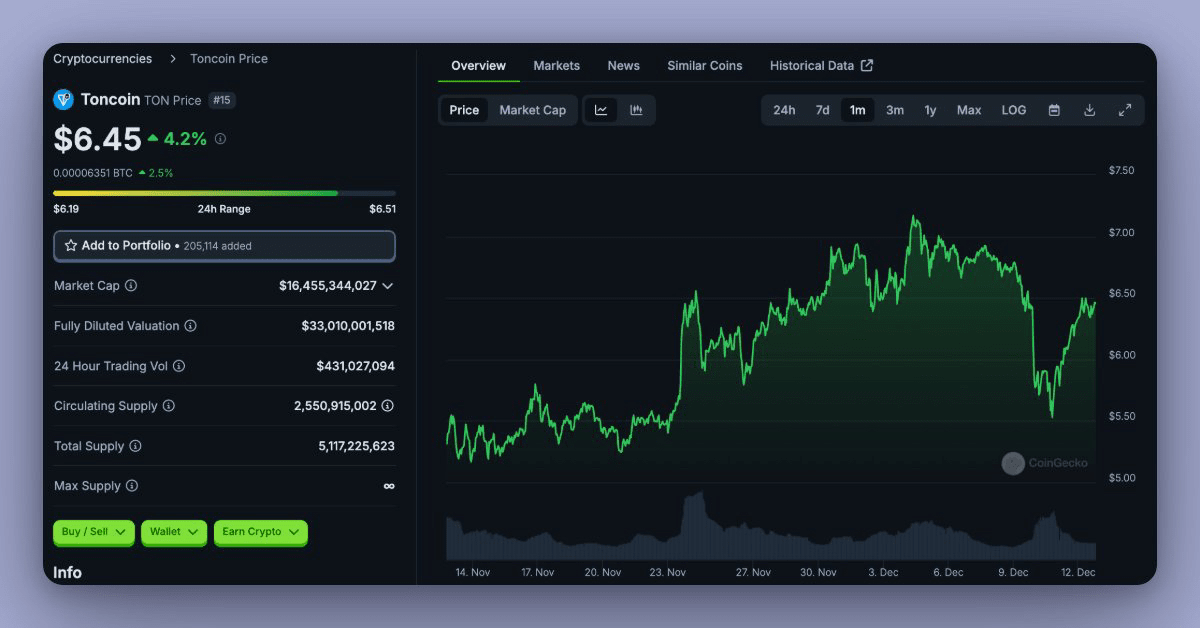Set chart range to 7d
The width and height of the screenshot is (1200, 628).
click(822, 110)
